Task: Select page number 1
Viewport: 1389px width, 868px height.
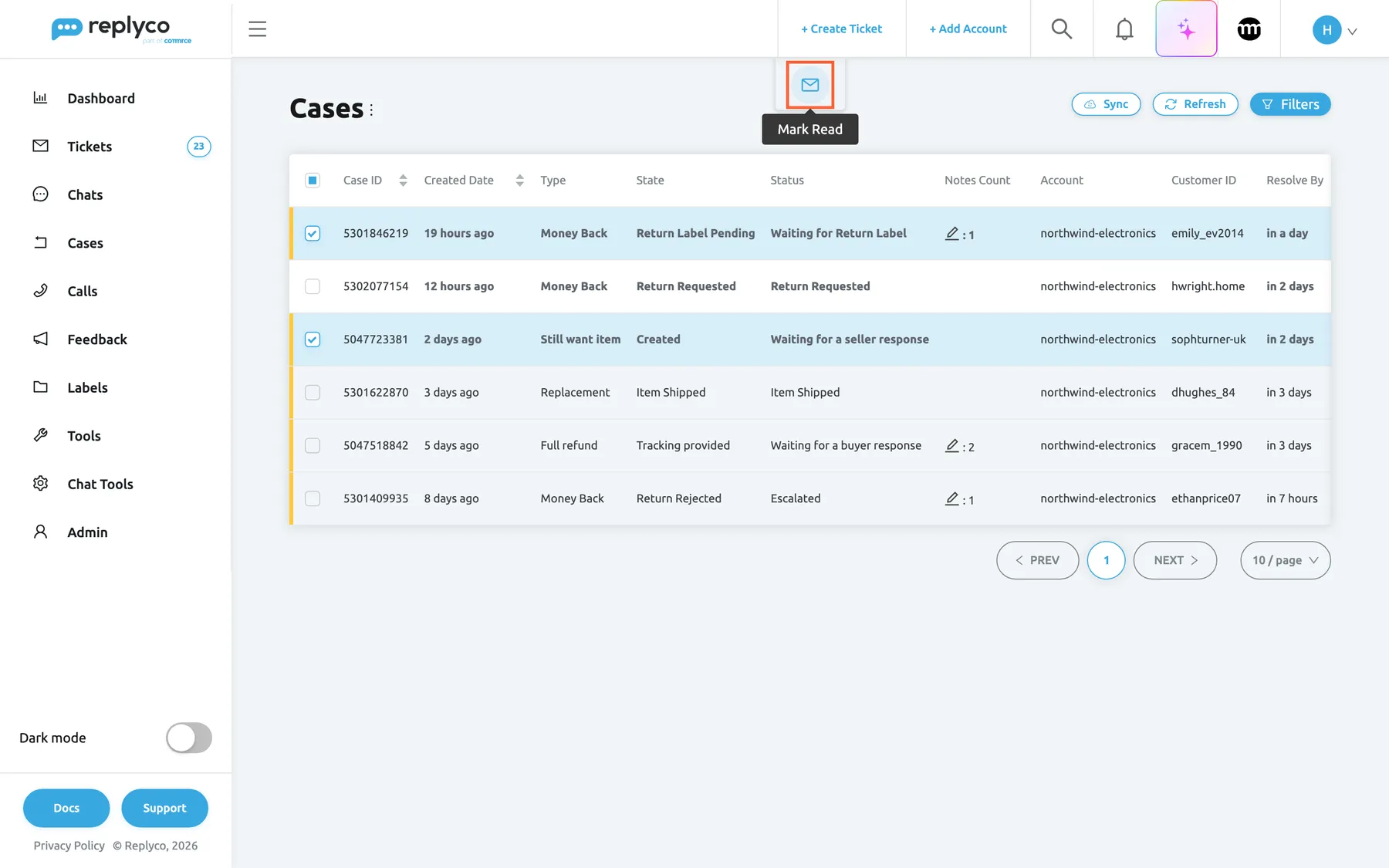Action: tap(1106, 560)
